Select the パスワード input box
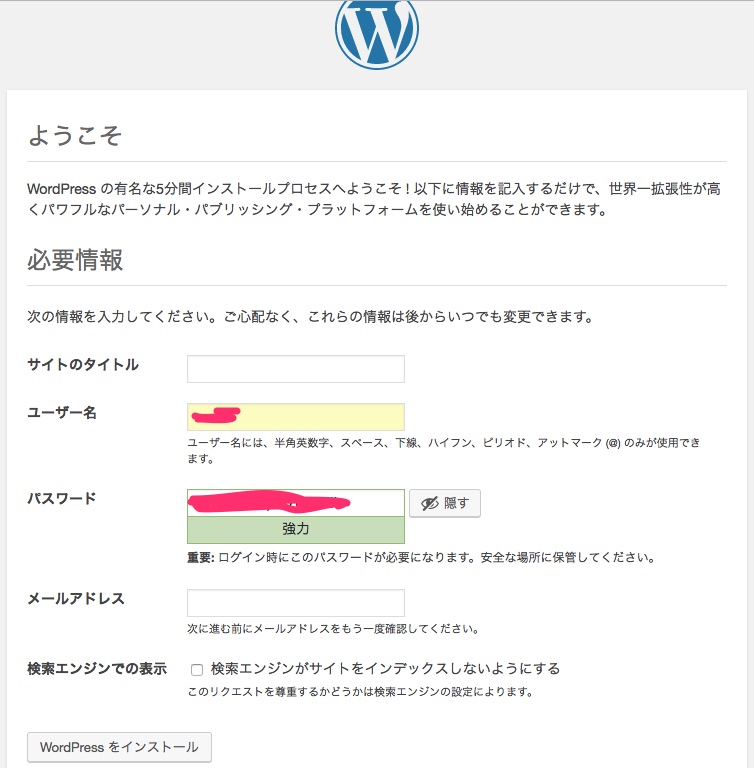 tap(296, 503)
